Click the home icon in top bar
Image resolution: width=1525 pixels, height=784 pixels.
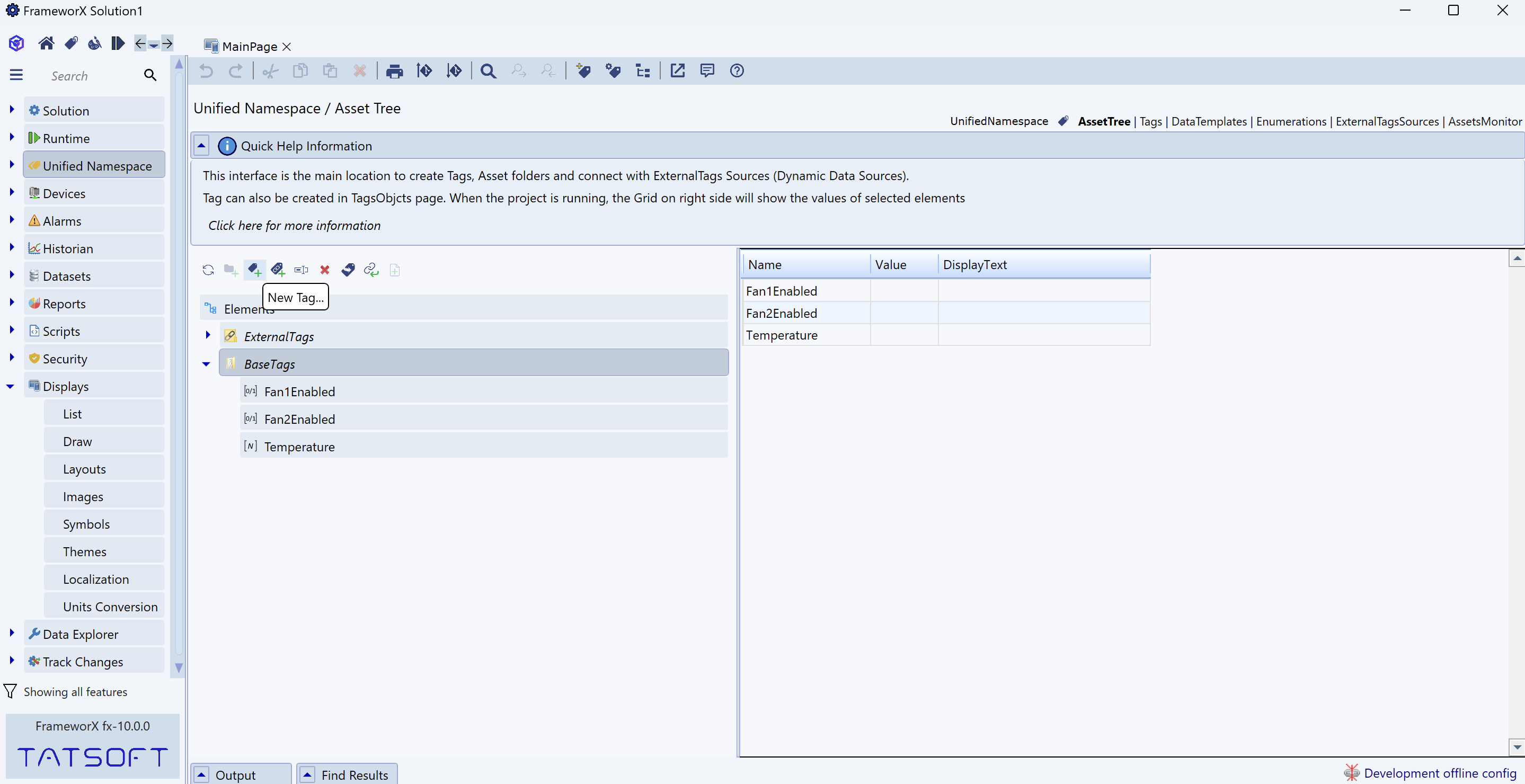[x=46, y=43]
